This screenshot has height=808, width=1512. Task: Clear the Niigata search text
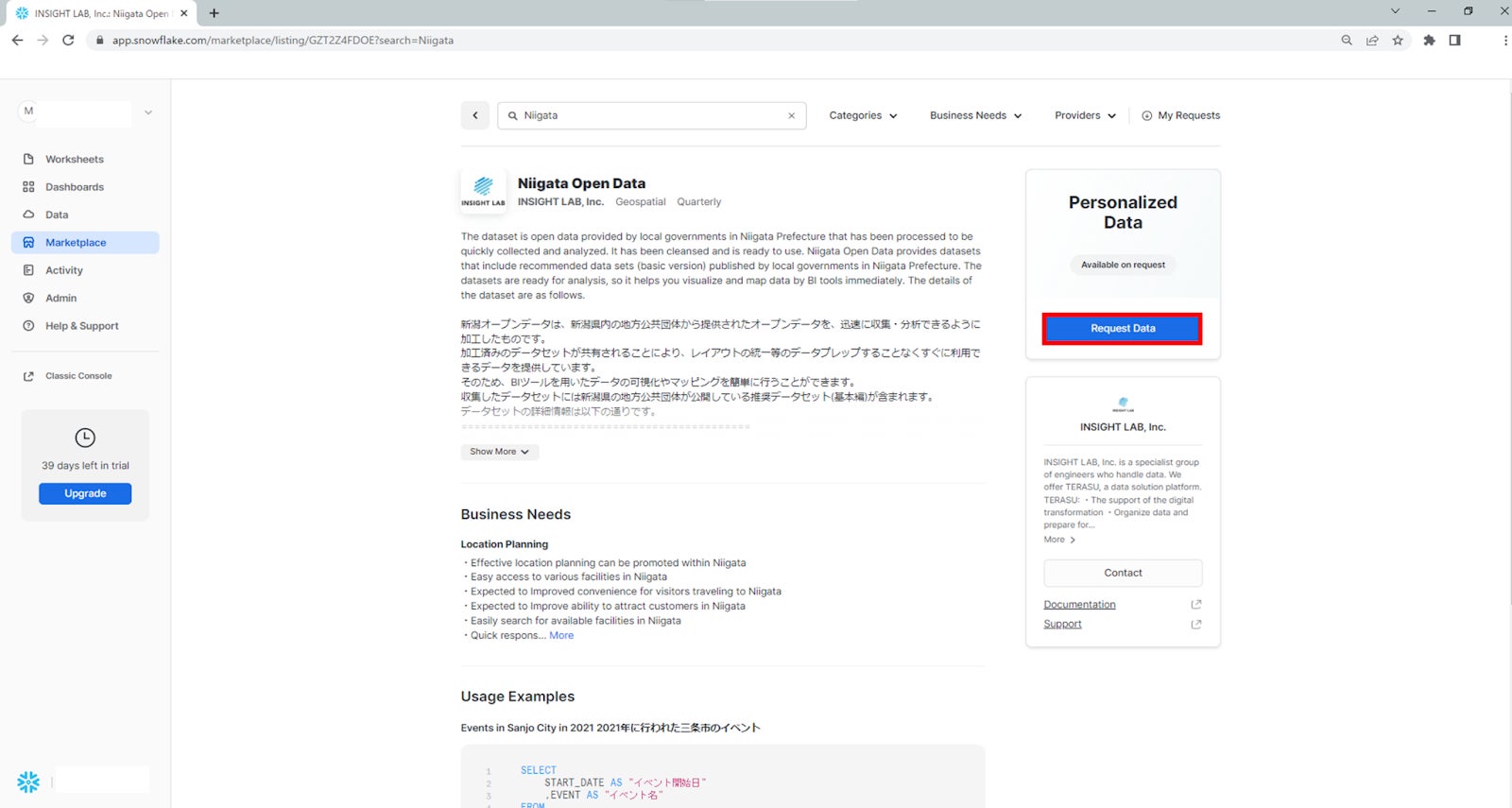tap(792, 115)
